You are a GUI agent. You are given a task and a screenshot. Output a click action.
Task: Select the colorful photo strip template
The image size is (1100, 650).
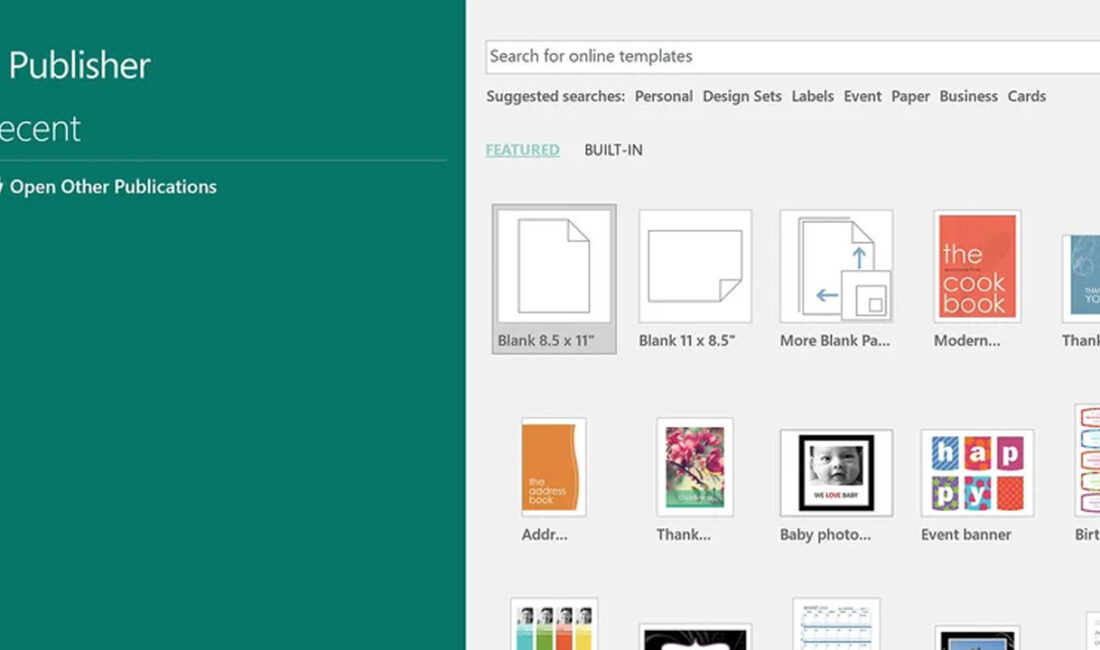pyautogui.click(x=554, y=624)
